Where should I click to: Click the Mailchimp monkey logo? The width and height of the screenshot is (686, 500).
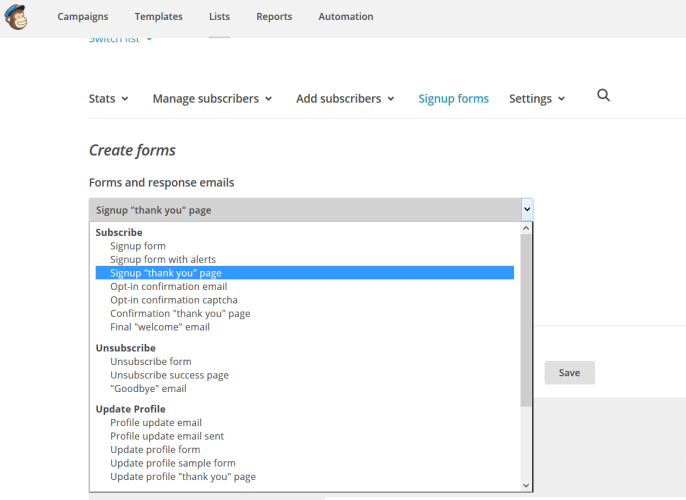coord(16,17)
